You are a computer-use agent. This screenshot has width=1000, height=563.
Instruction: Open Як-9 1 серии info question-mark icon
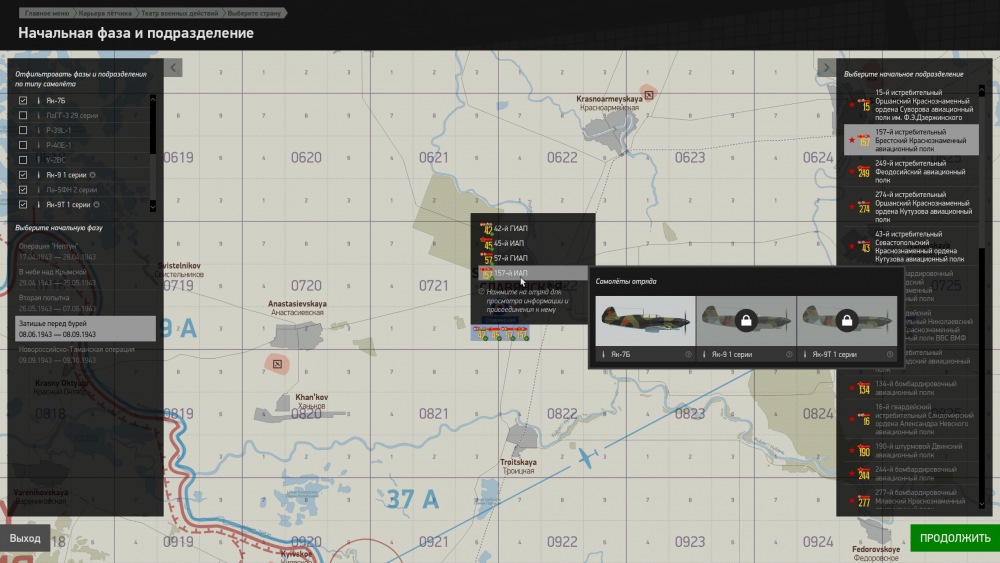pyautogui.click(x=789, y=355)
